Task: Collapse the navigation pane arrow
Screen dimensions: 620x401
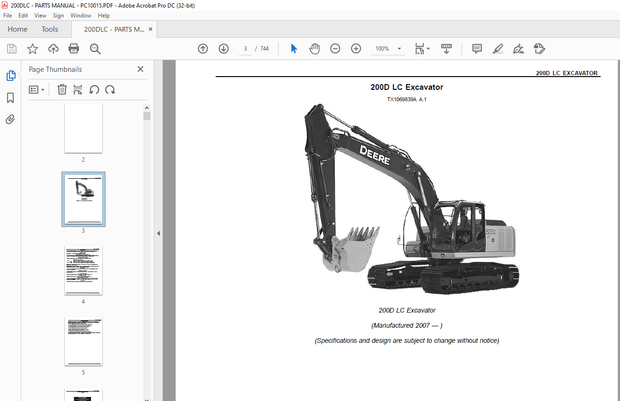Action: (x=159, y=233)
